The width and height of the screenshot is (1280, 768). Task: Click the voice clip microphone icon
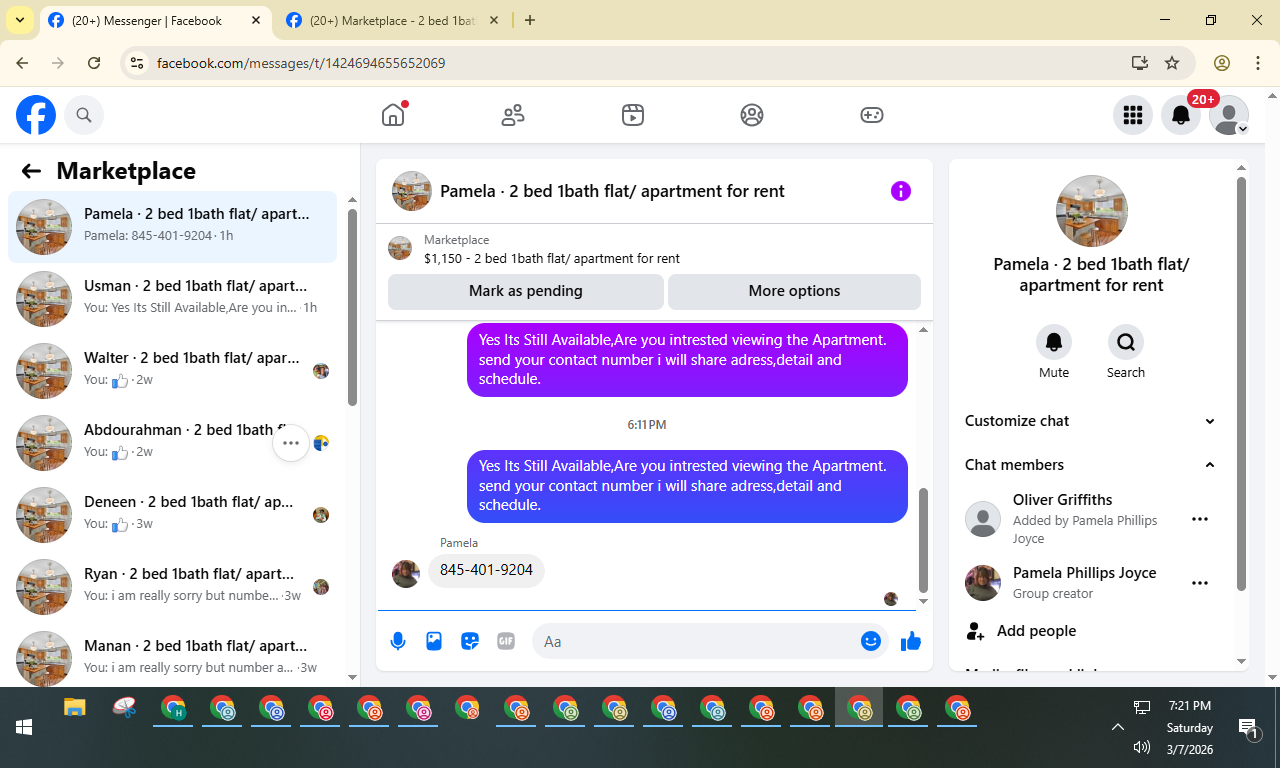click(398, 641)
